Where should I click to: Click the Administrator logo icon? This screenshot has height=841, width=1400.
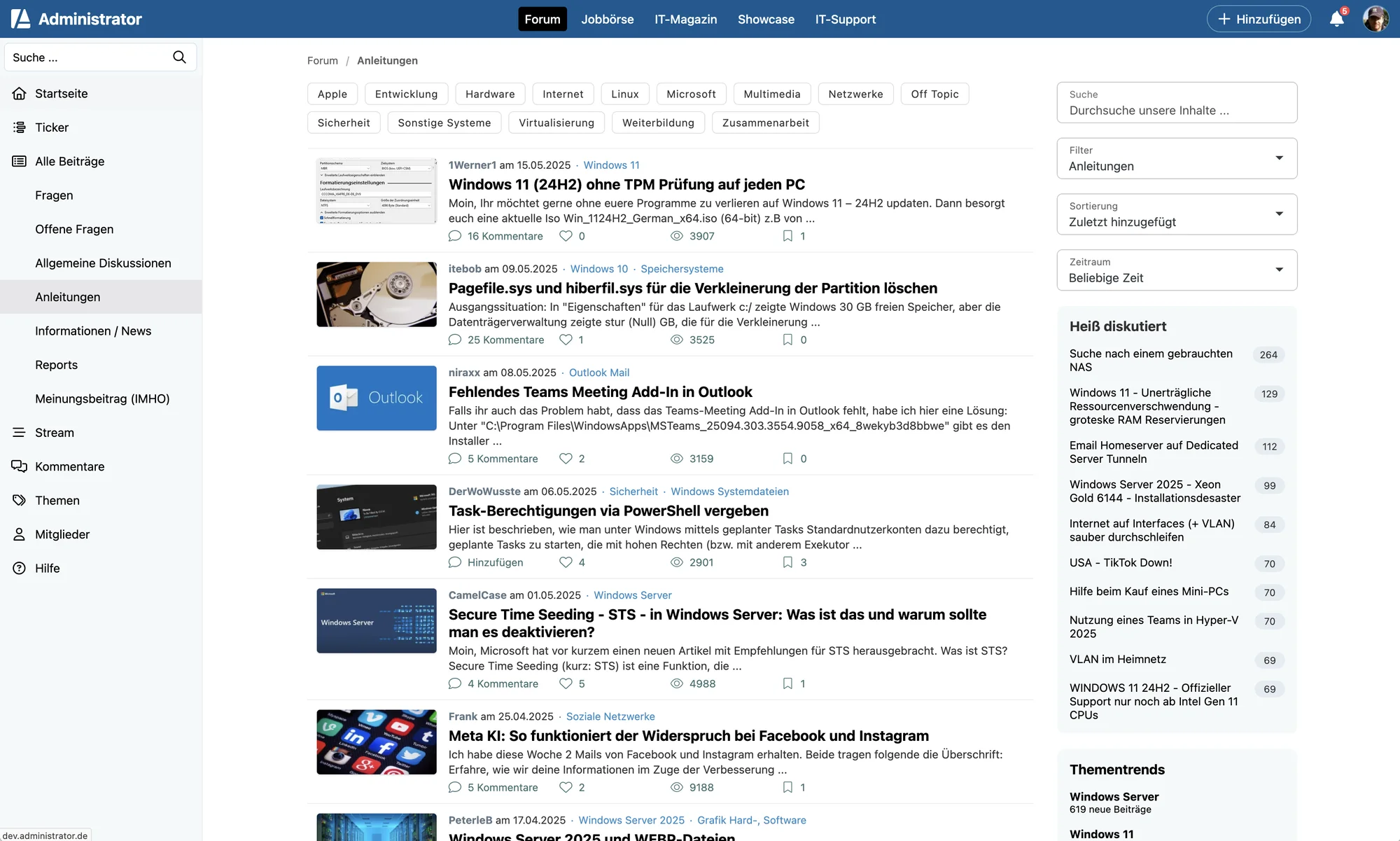[20, 19]
